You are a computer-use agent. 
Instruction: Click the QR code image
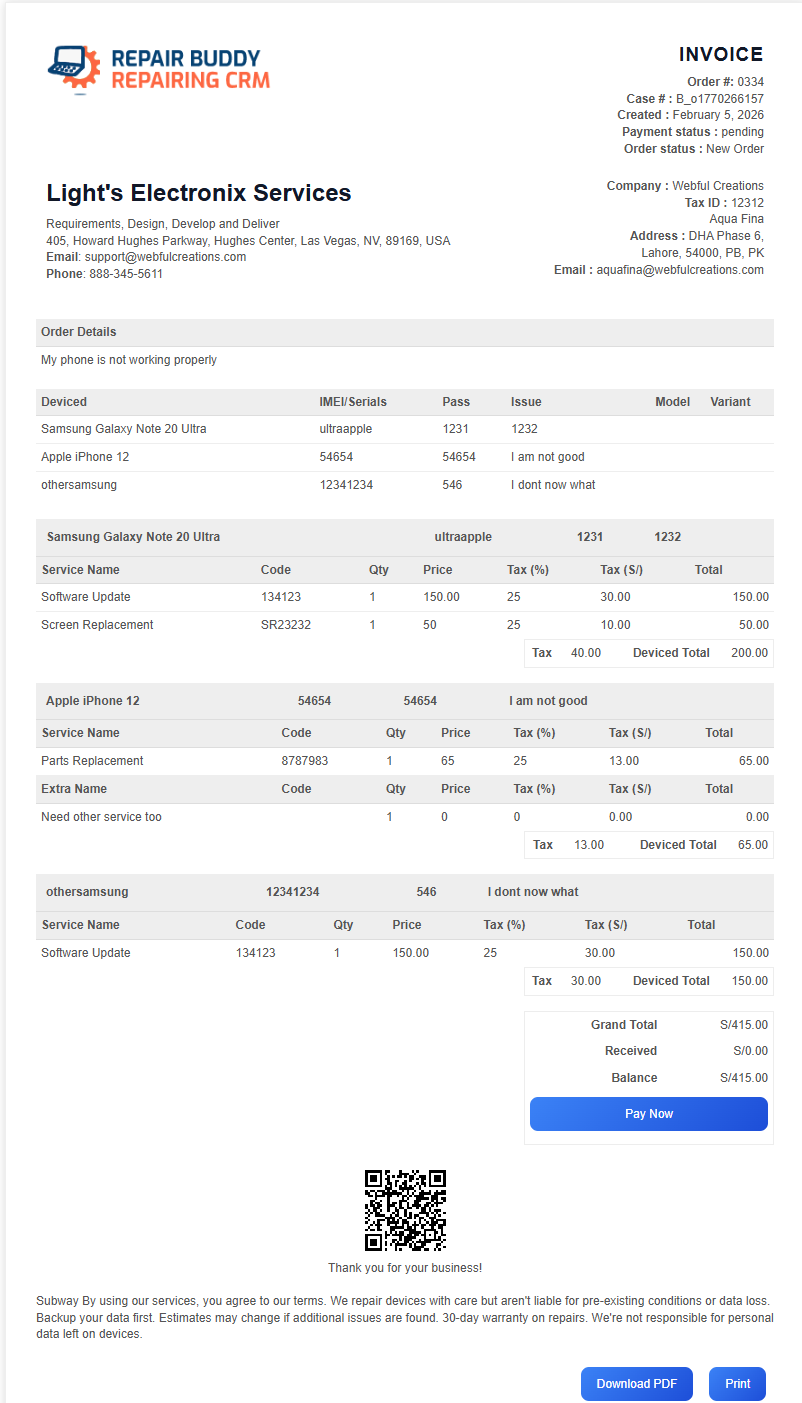coord(405,1210)
